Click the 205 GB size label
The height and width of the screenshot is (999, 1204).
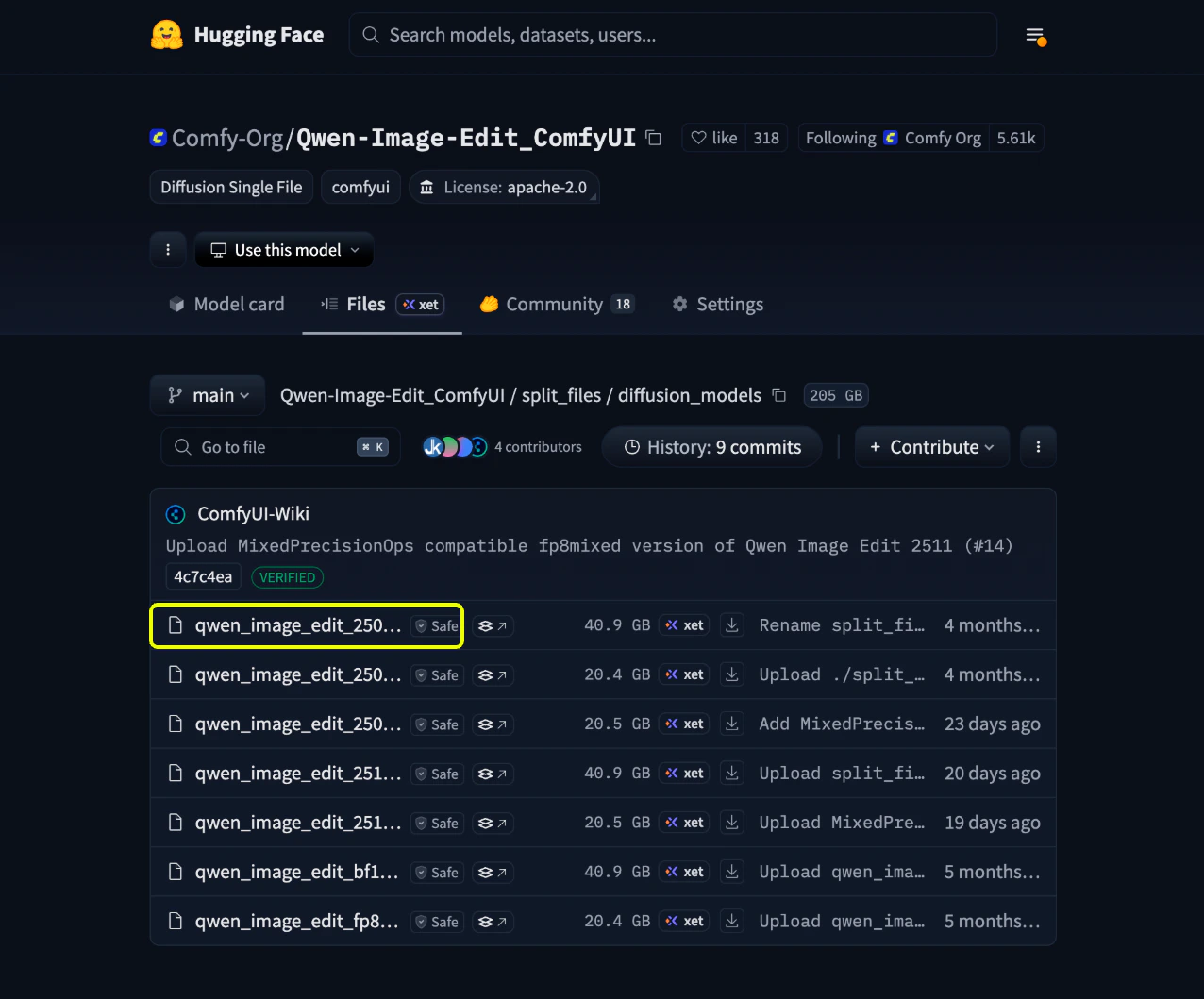(x=836, y=395)
